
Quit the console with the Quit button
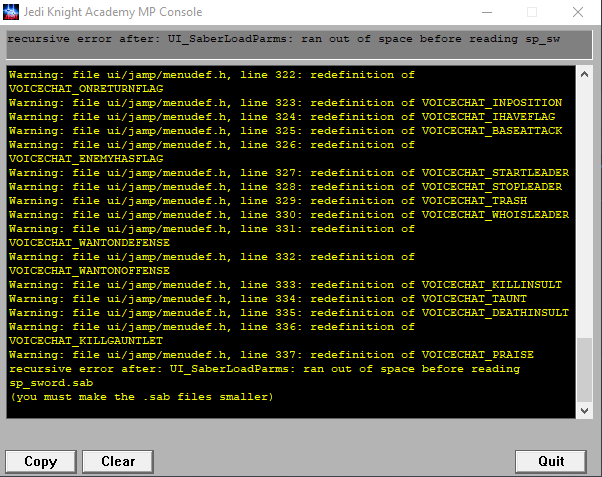click(550, 461)
